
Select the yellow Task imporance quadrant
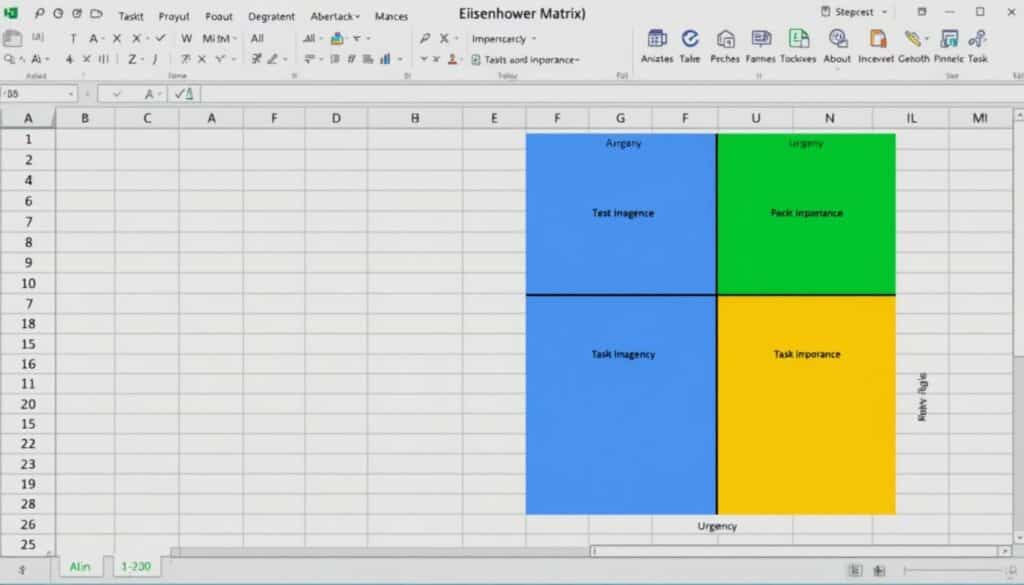click(807, 405)
